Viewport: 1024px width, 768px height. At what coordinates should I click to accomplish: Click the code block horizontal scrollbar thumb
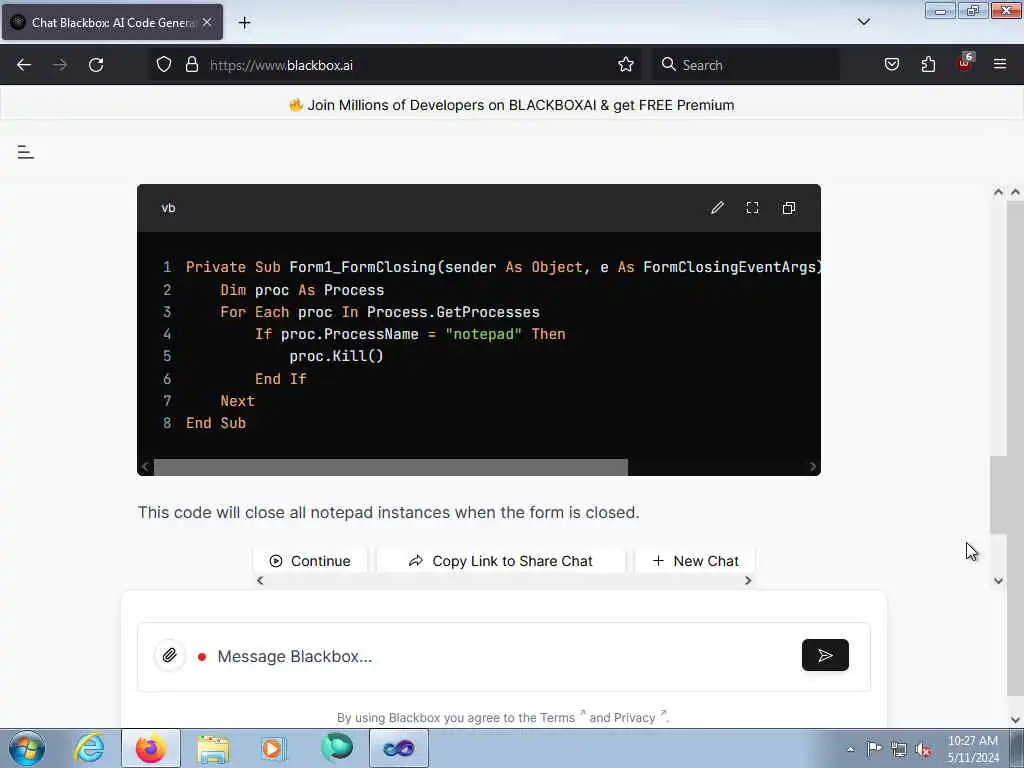point(391,467)
